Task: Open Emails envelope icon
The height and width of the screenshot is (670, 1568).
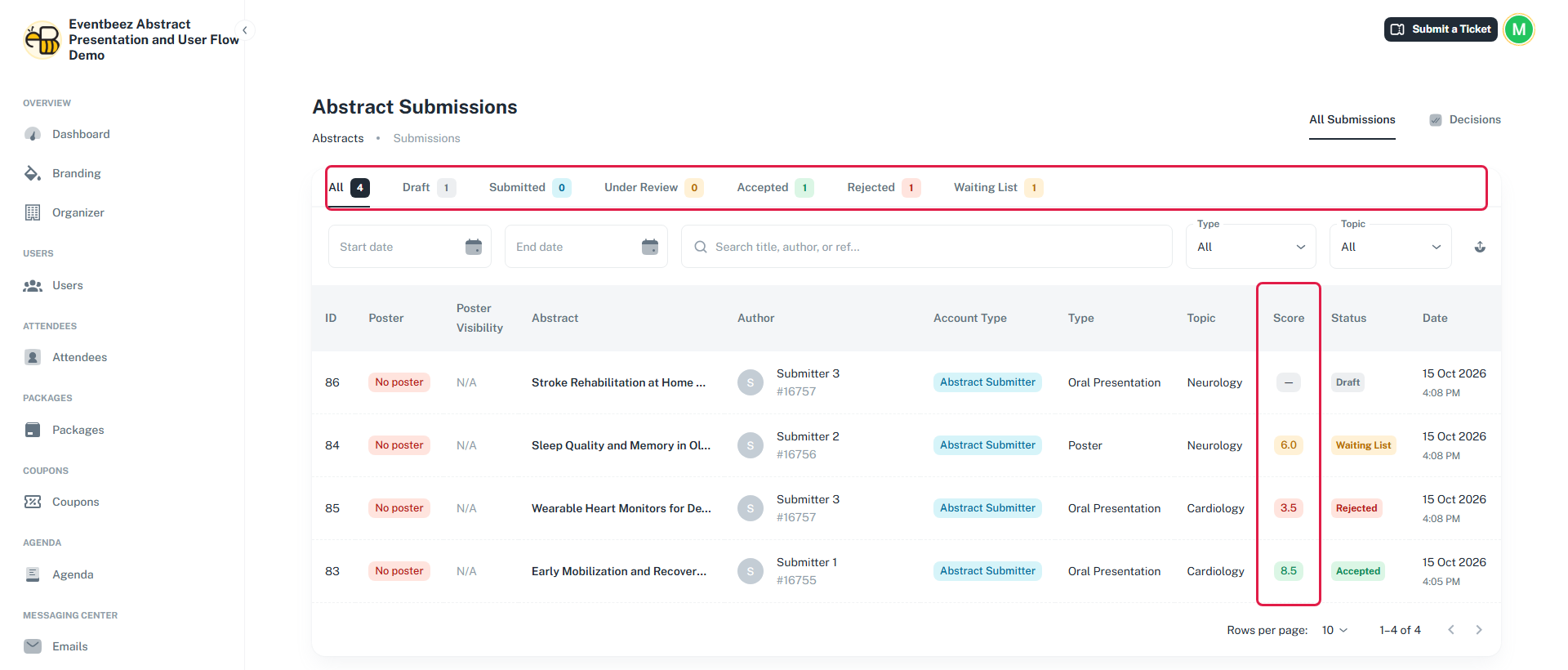Action: 33,646
